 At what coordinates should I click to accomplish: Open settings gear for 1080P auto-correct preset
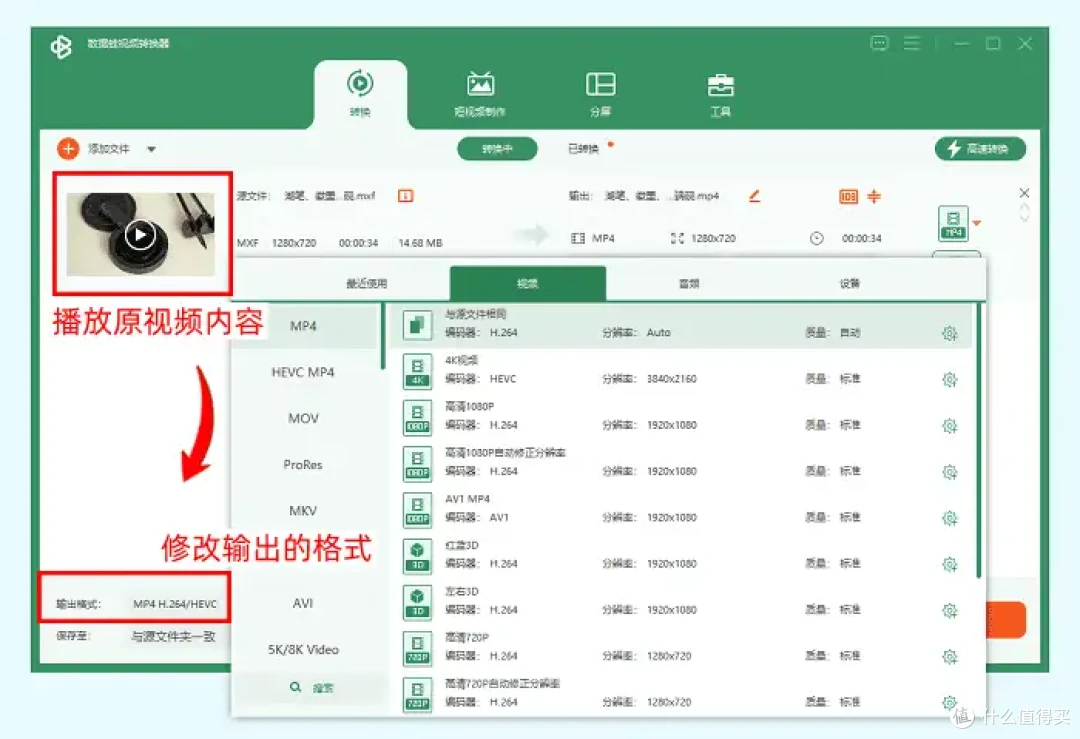[x=950, y=472]
